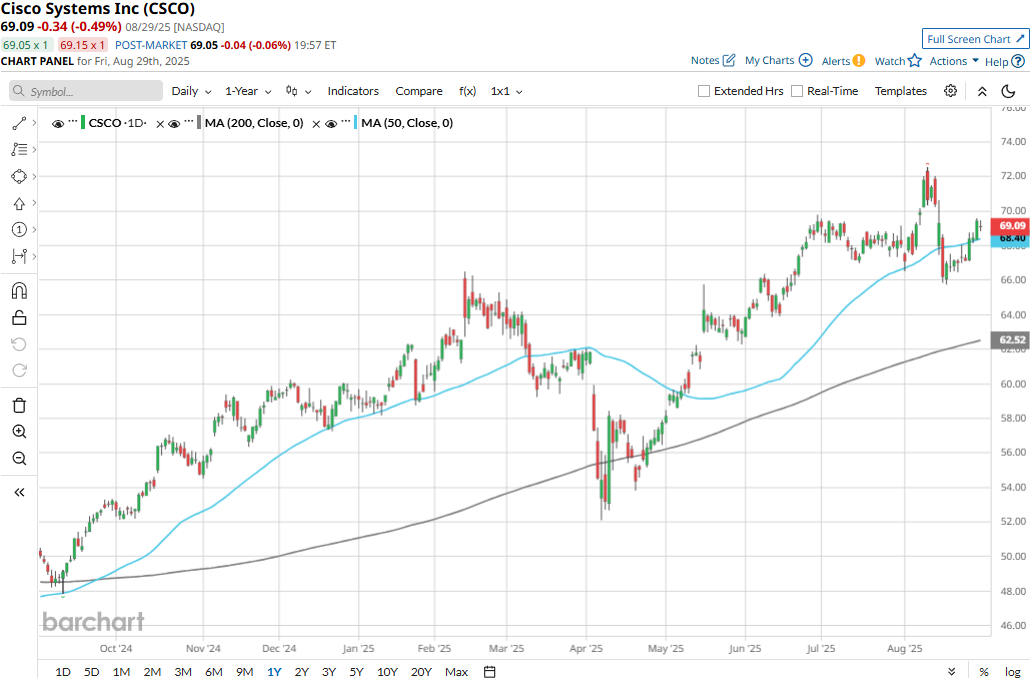
Task: Select the numbered label annotation tool
Action: point(19,229)
